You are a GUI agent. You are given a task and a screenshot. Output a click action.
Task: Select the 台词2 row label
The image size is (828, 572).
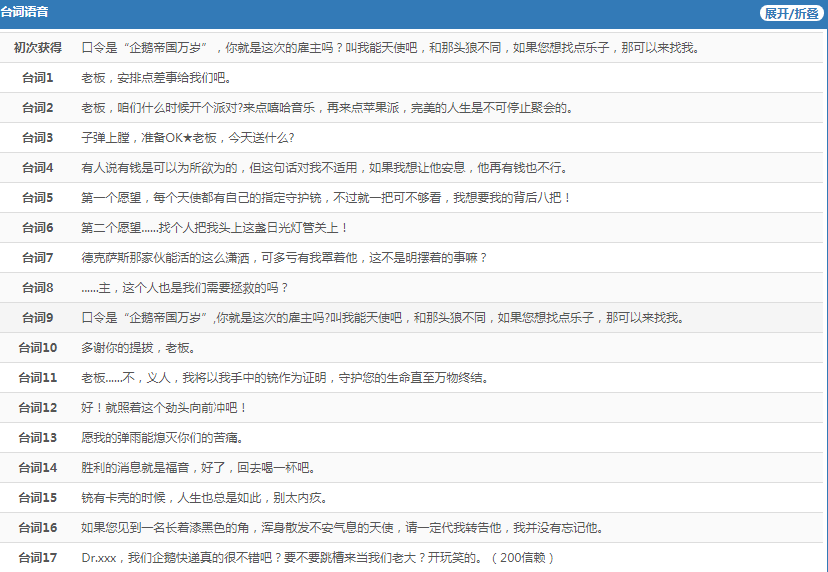37,108
